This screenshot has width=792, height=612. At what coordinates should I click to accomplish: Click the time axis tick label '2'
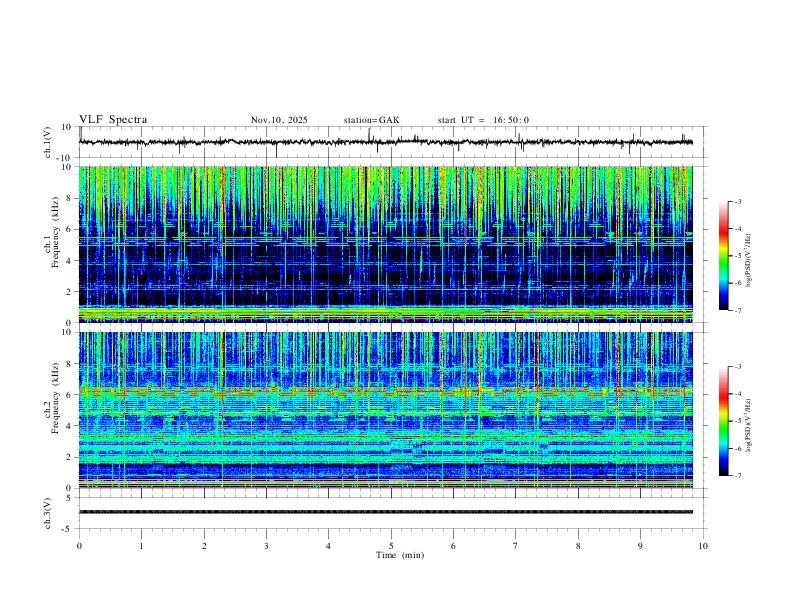click(x=204, y=546)
